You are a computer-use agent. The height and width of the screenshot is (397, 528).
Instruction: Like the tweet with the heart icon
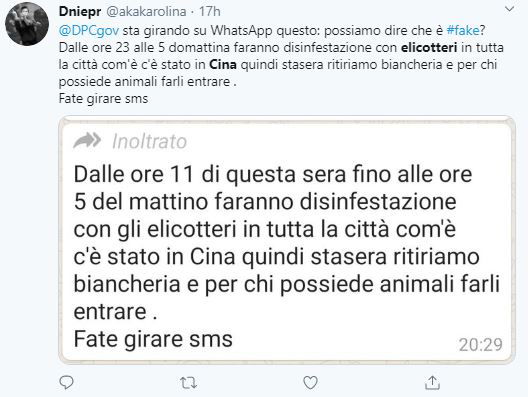click(310, 383)
